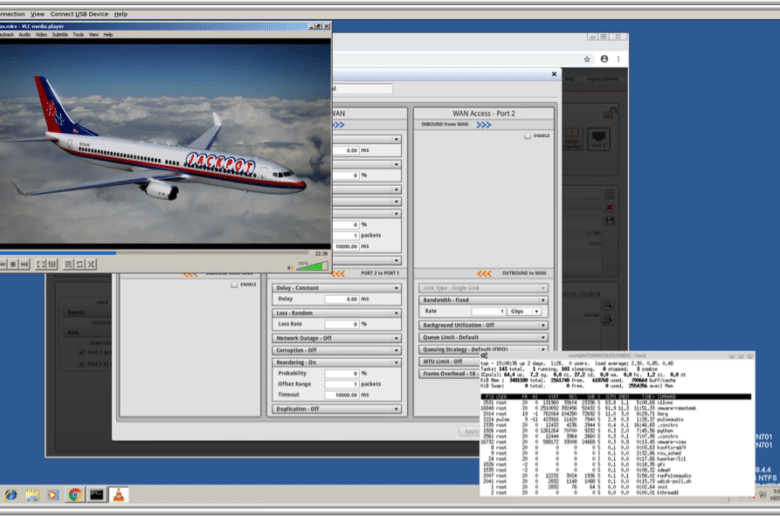
Task: Expand Background Utilization - Off dropdown
Action: click(484, 325)
